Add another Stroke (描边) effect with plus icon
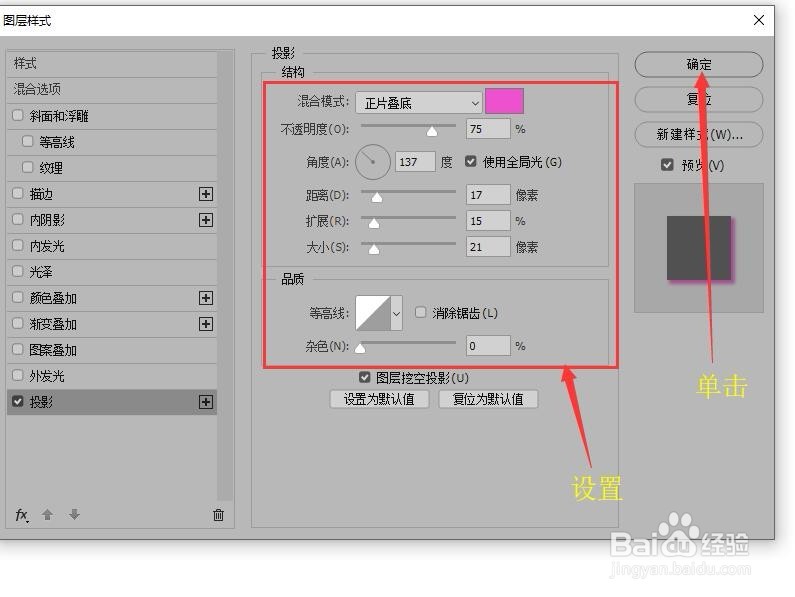The height and width of the screenshot is (597, 795). (x=206, y=194)
